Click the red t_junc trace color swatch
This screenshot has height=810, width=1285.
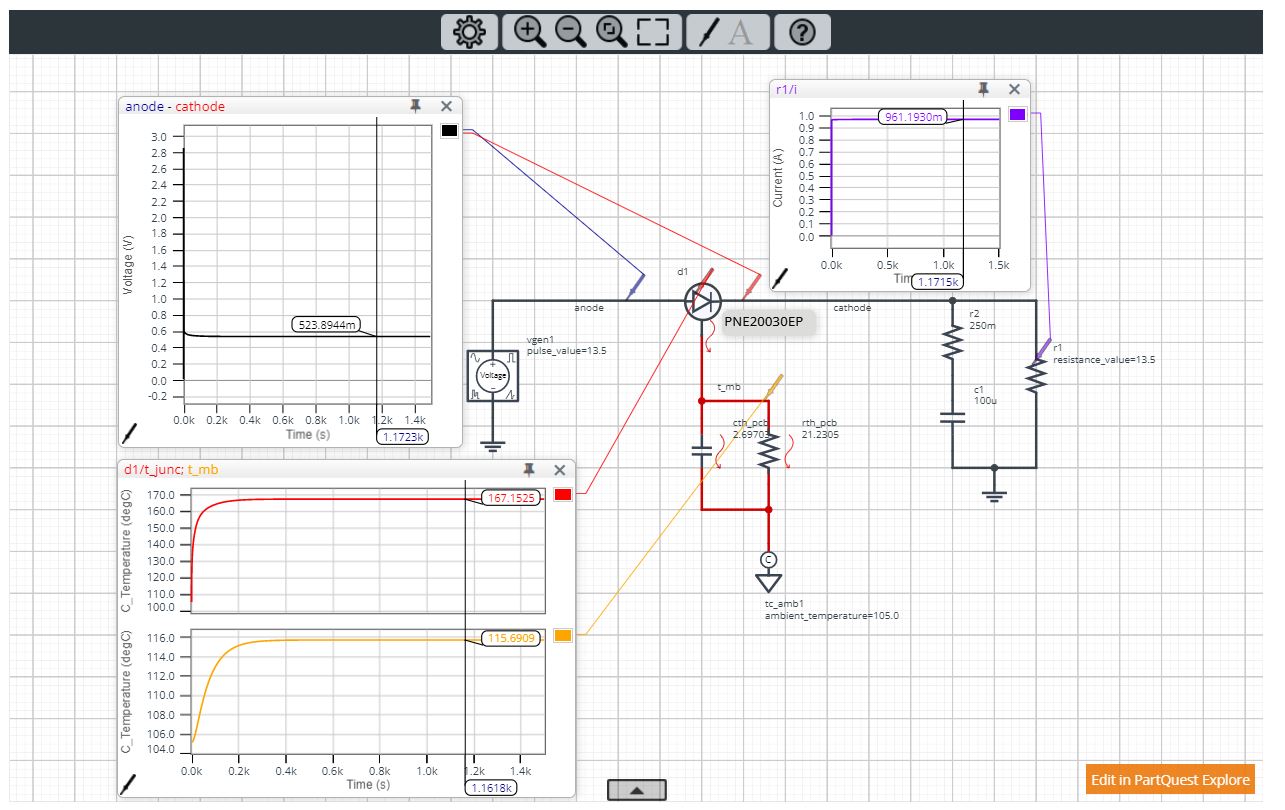click(x=563, y=496)
